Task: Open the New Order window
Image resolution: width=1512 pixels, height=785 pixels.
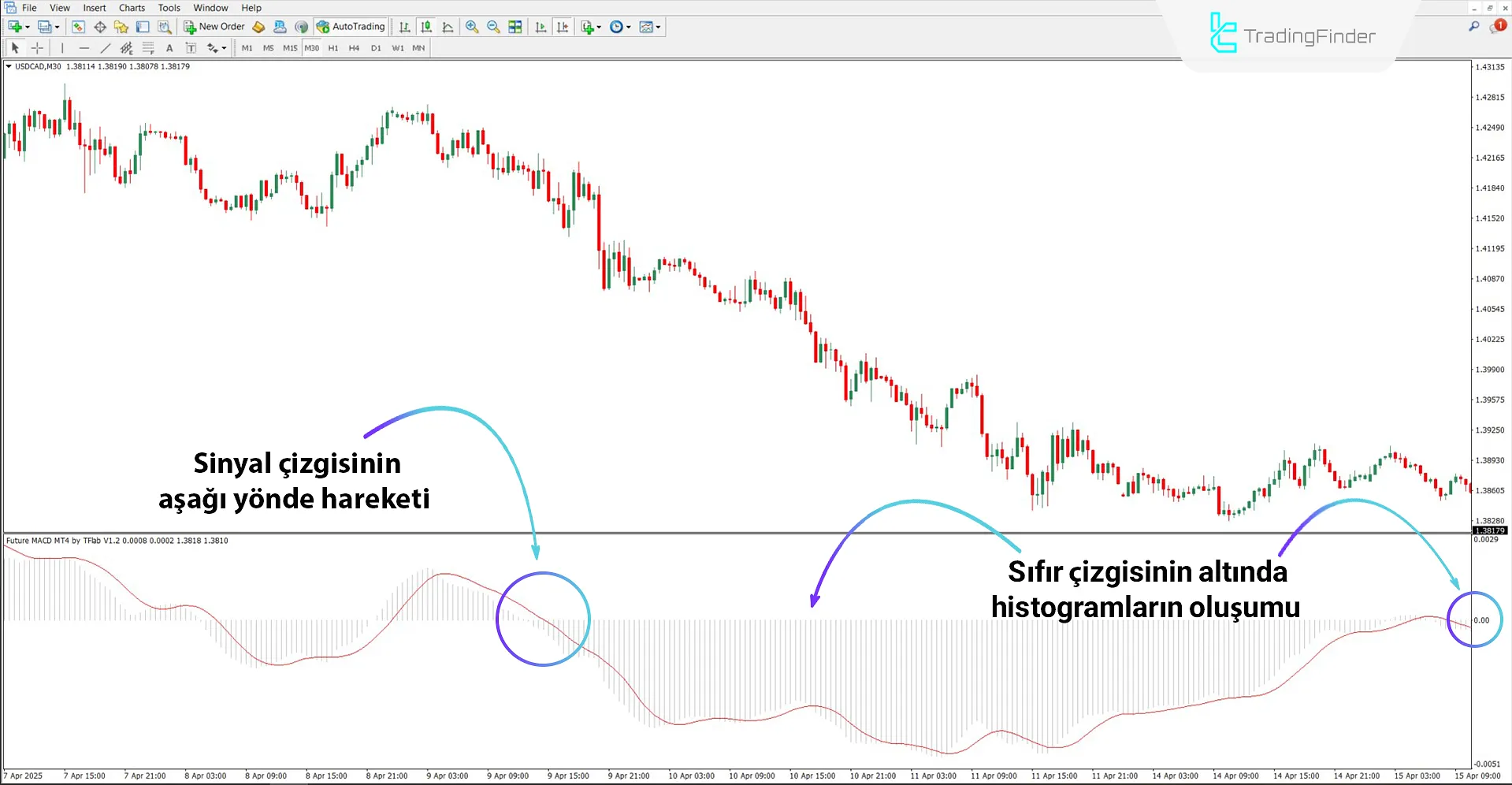Action: pos(214,26)
